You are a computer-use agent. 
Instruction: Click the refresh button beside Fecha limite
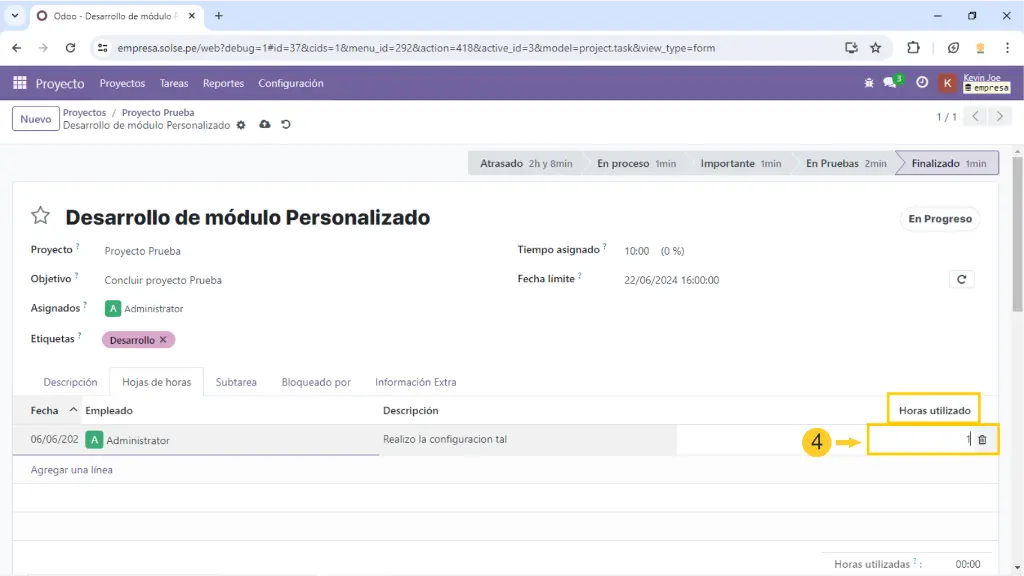point(961,280)
